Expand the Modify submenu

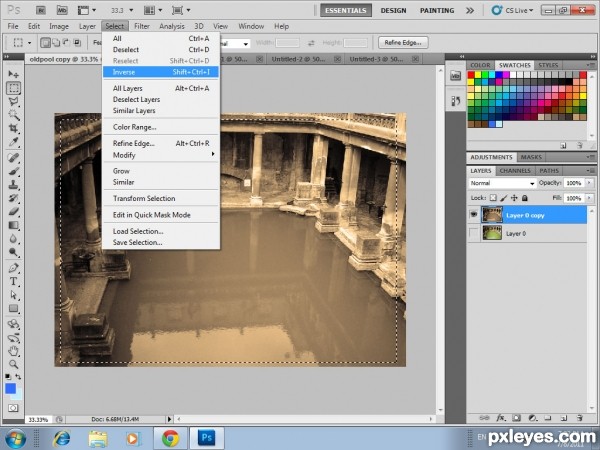tap(161, 155)
